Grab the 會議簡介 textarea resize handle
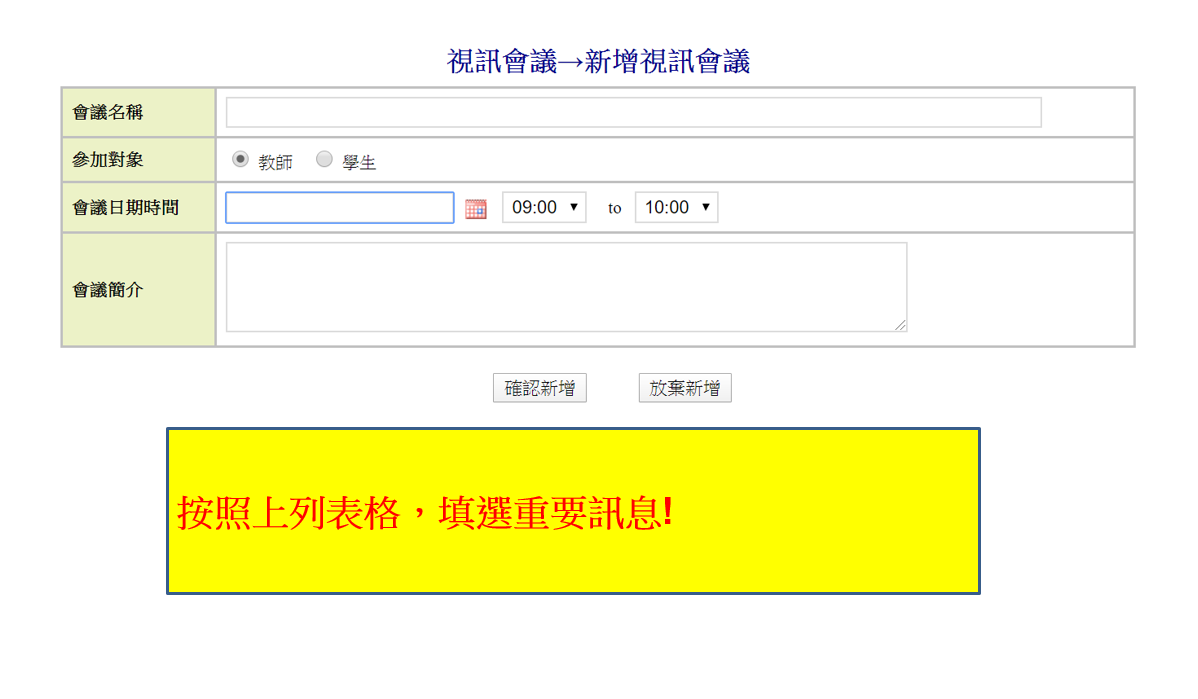1198x699 pixels. (x=901, y=325)
